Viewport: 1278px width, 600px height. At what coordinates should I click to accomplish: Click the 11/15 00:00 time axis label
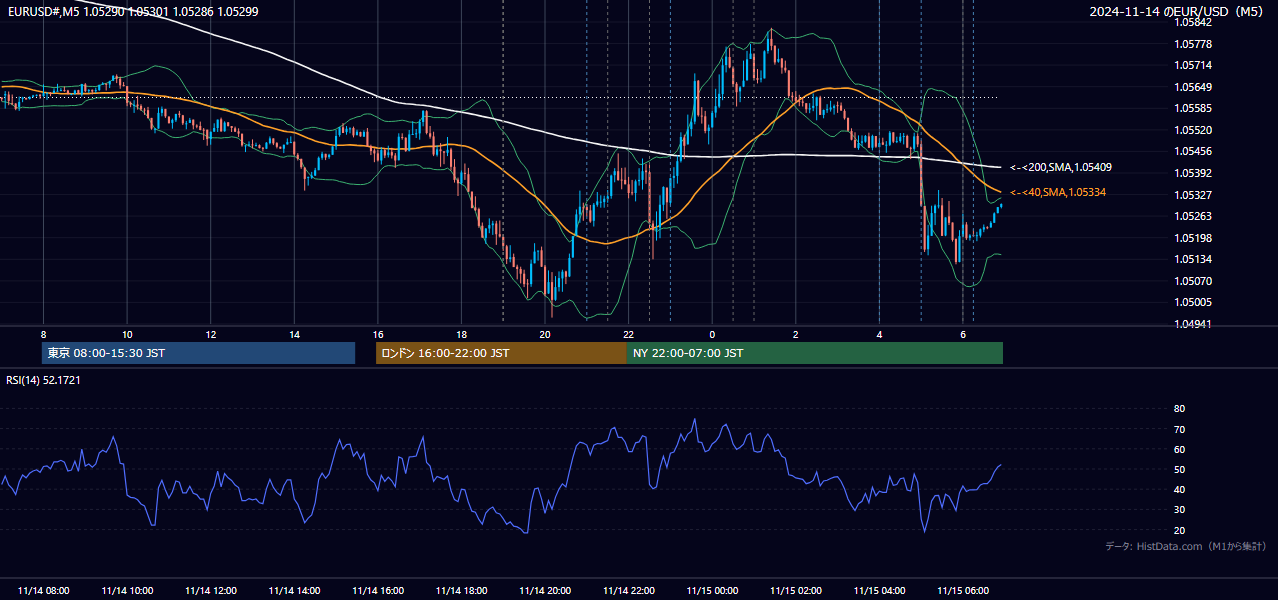pos(712,591)
